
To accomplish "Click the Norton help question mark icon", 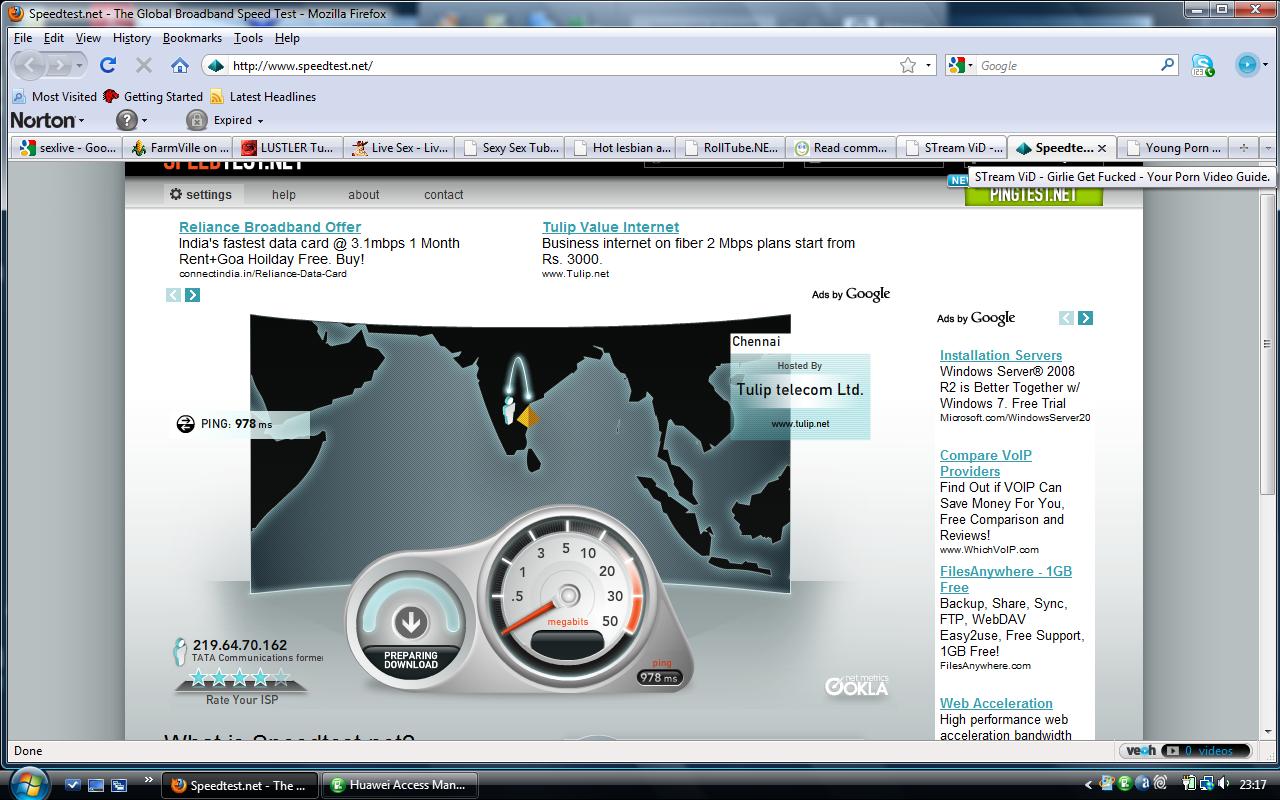I will [x=126, y=120].
